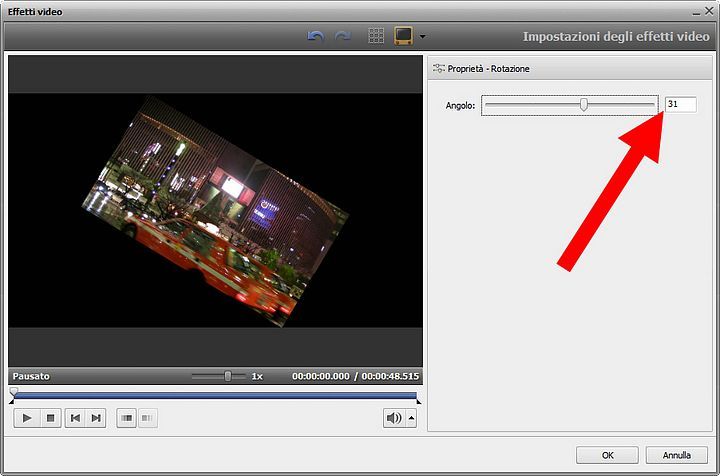Click the Pausato status label
This screenshot has height=476, width=720.
31,376
